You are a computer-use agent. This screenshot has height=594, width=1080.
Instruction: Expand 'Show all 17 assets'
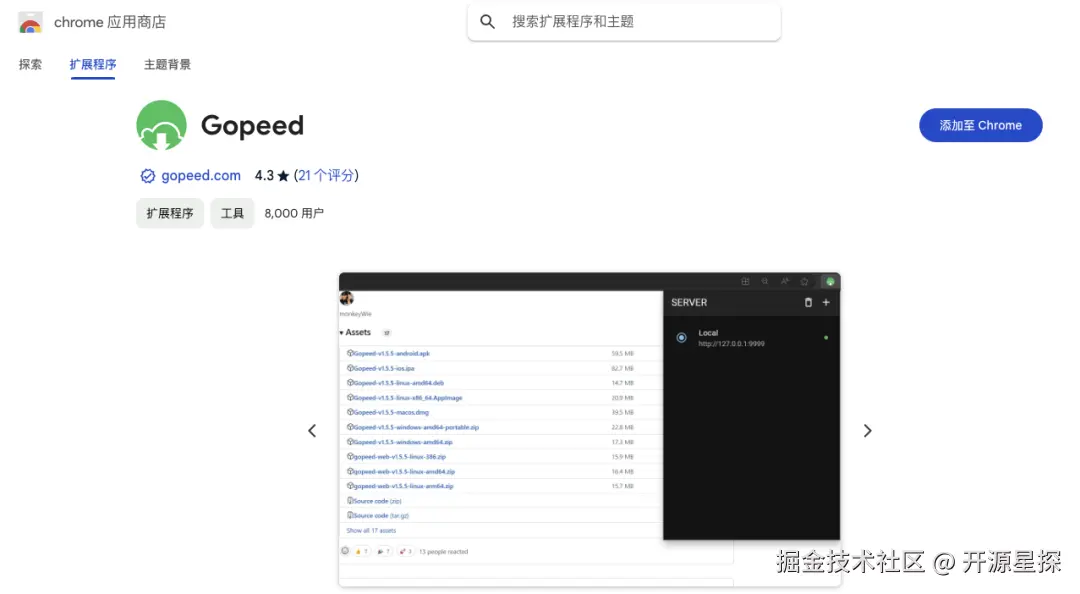click(x=371, y=530)
